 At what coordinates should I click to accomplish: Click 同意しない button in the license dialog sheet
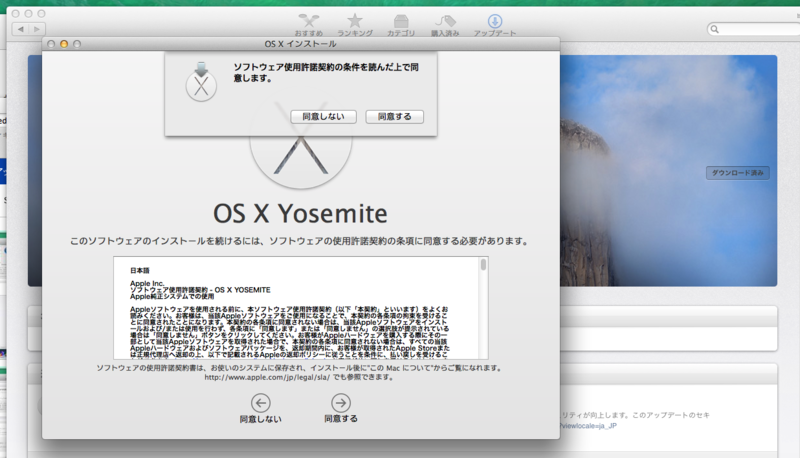(323, 117)
